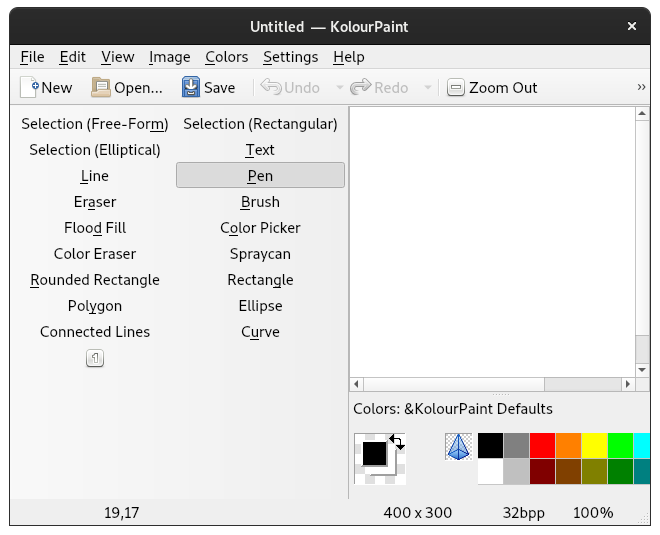Screen dimensions: 660x535
Task: Toggle the Pen tool
Action: point(260,175)
